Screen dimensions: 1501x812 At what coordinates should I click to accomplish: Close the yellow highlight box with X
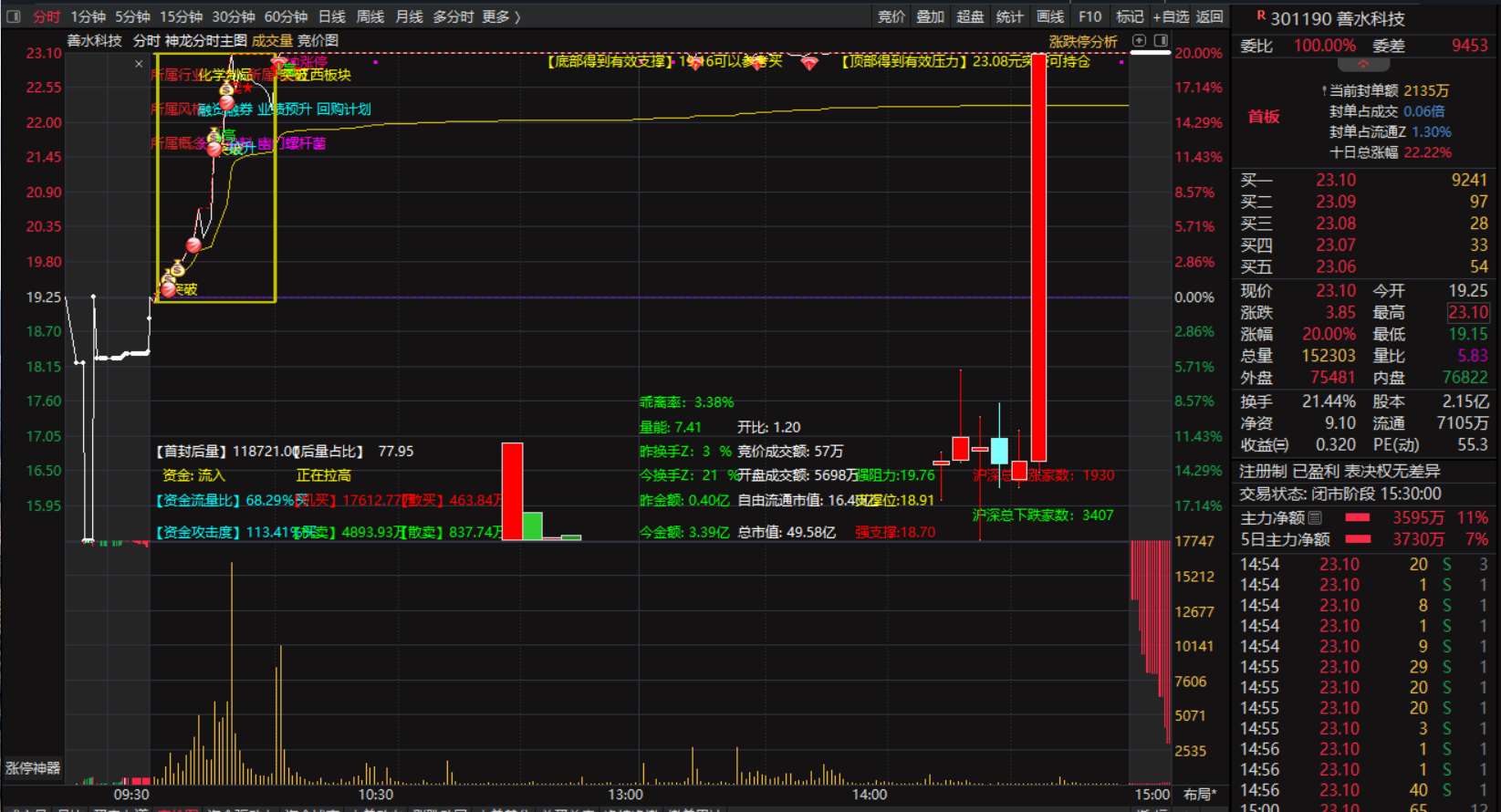(139, 64)
